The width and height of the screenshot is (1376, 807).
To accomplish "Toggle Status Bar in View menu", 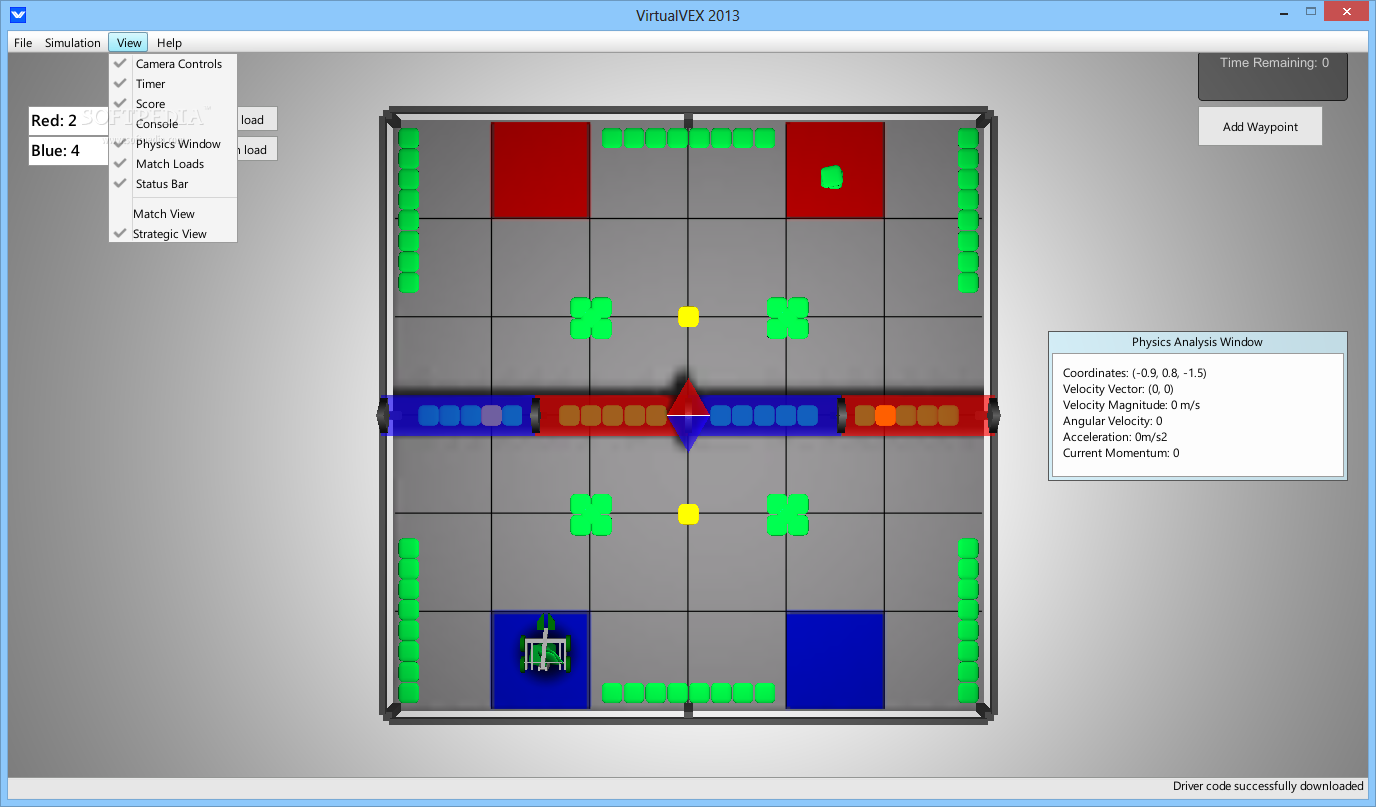I will (x=173, y=184).
